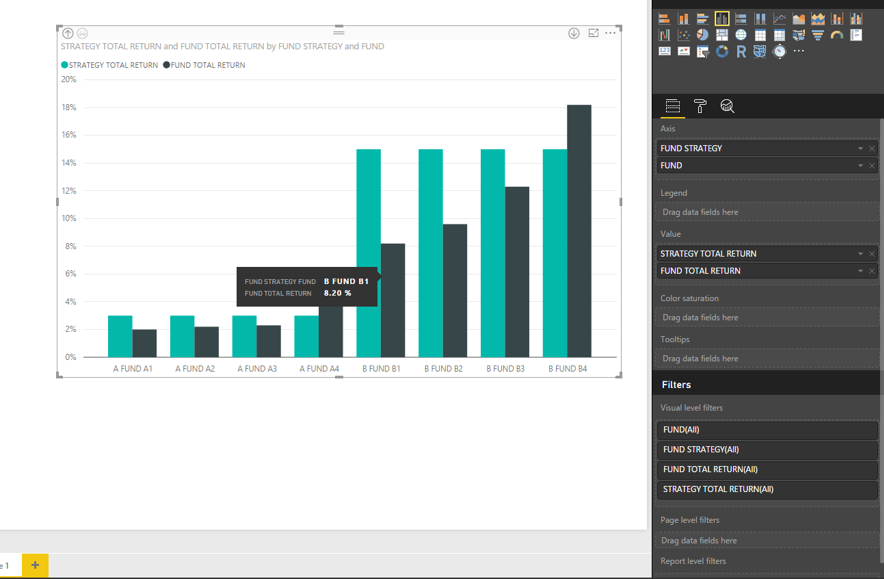Pick the KPI visualization icon
The width and height of the screenshot is (884, 579).
[x=683, y=51]
